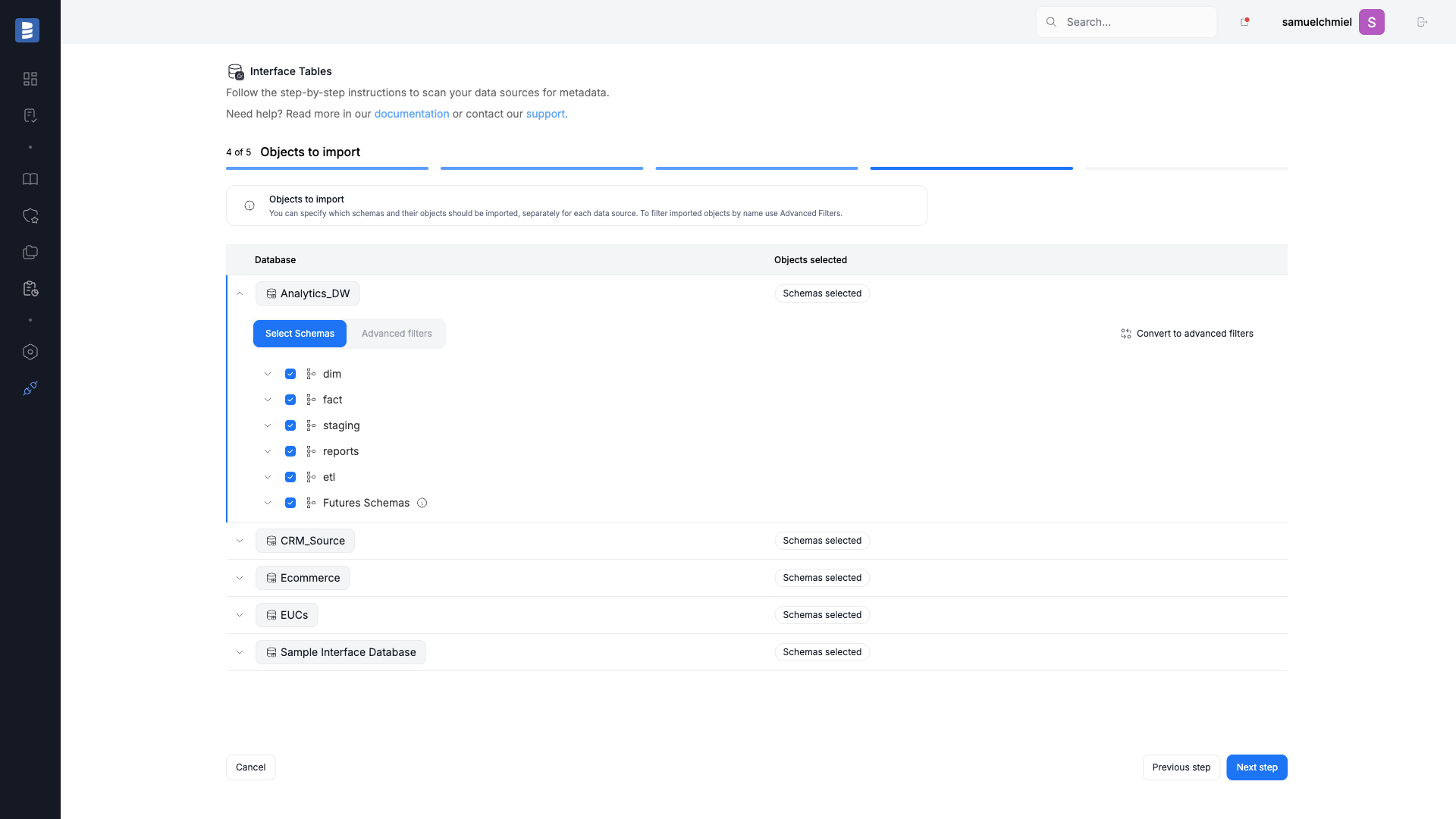
Task: Focus the Search input field
Action: (1126, 22)
